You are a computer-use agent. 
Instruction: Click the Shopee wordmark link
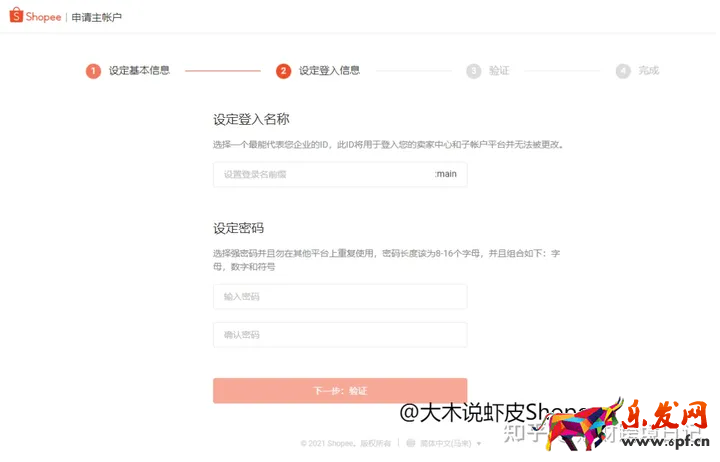[43, 17]
